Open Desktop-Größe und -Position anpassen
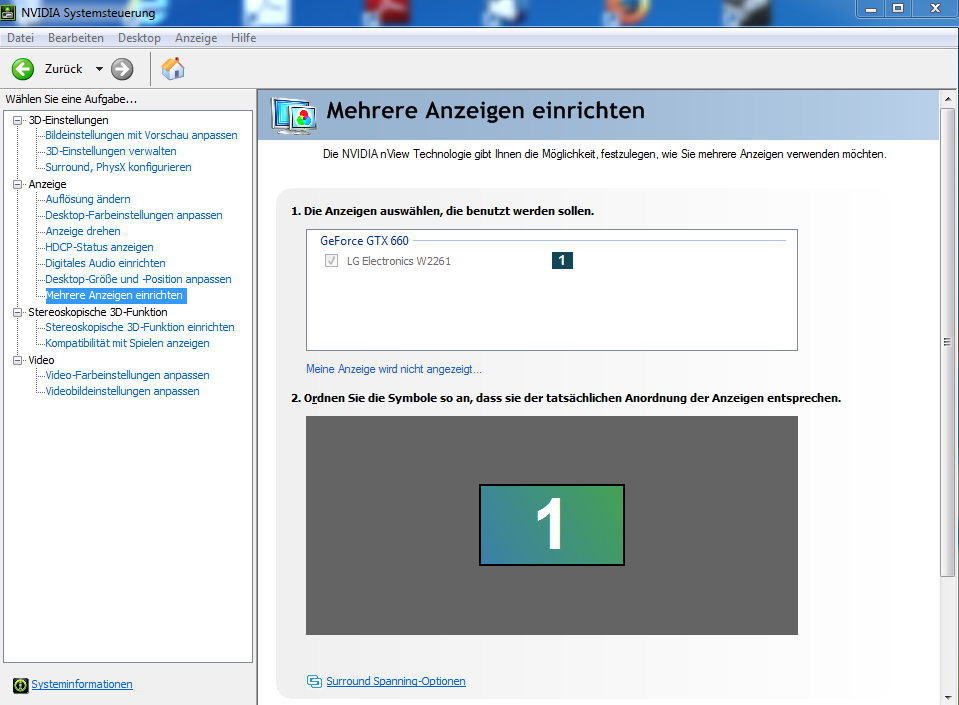The height and width of the screenshot is (705, 959). [138, 279]
